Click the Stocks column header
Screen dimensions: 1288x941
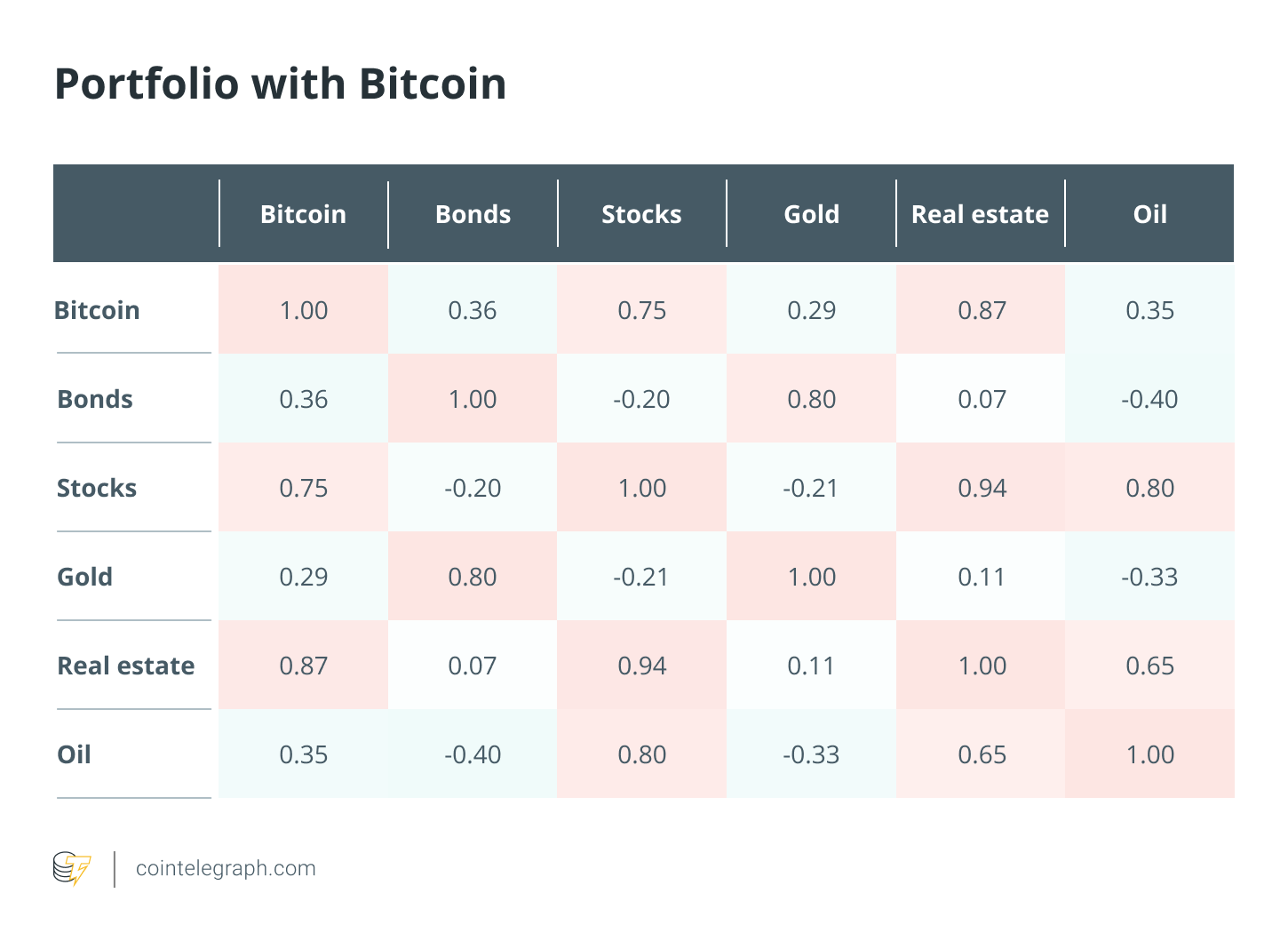(642, 214)
